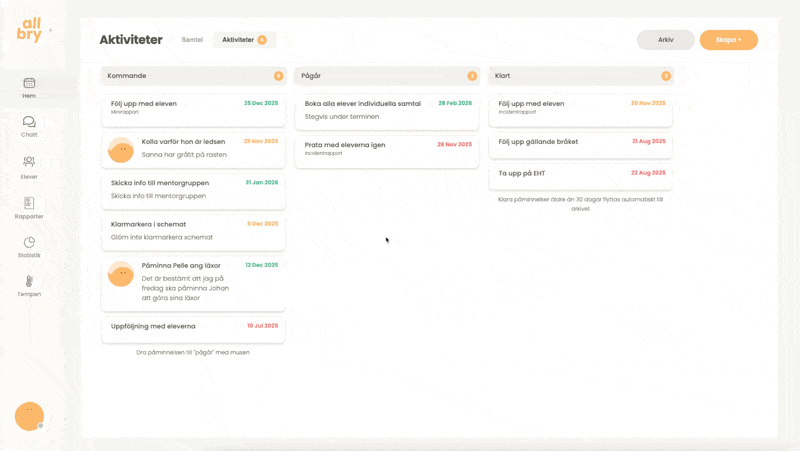Image resolution: width=800 pixels, height=451 pixels.
Task: Click the Pågår column count badge
Action: tap(472, 76)
